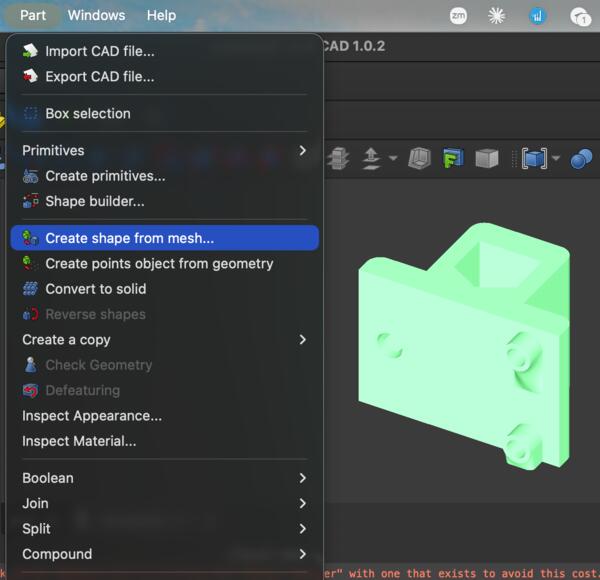This screenshot has width=600, height=580.
Task: Click the Create primitives icon
Action: [30, 176]
